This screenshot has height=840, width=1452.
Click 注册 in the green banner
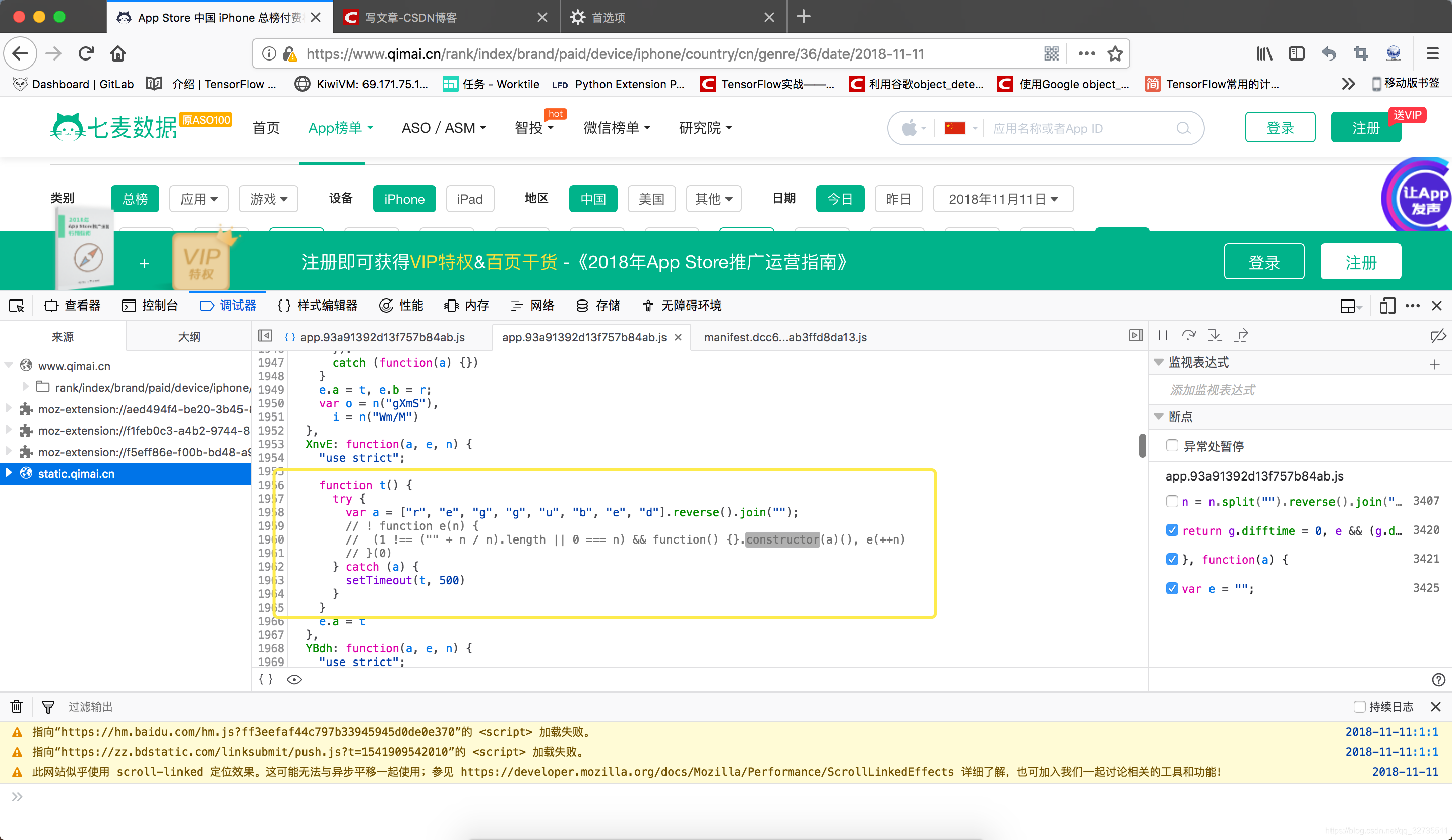(1361, 262)
